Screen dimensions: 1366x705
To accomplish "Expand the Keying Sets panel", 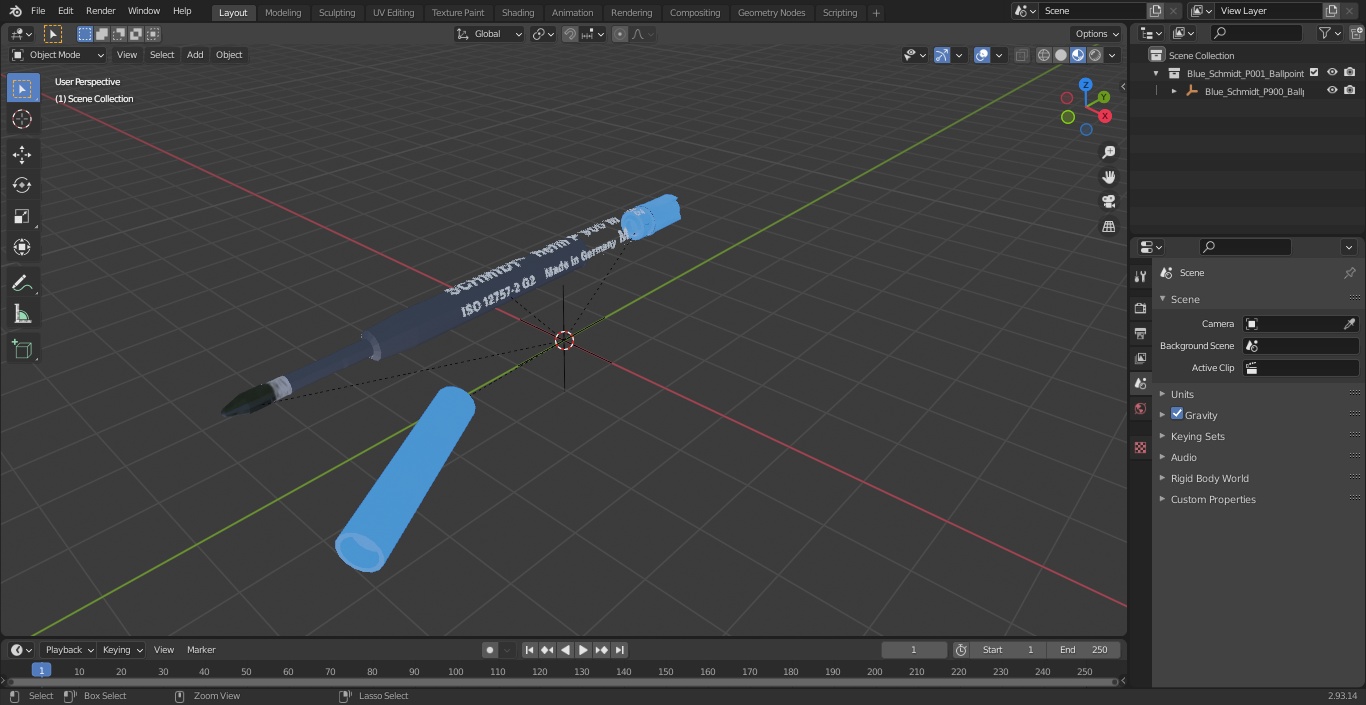I will [x=1197, y=436].
